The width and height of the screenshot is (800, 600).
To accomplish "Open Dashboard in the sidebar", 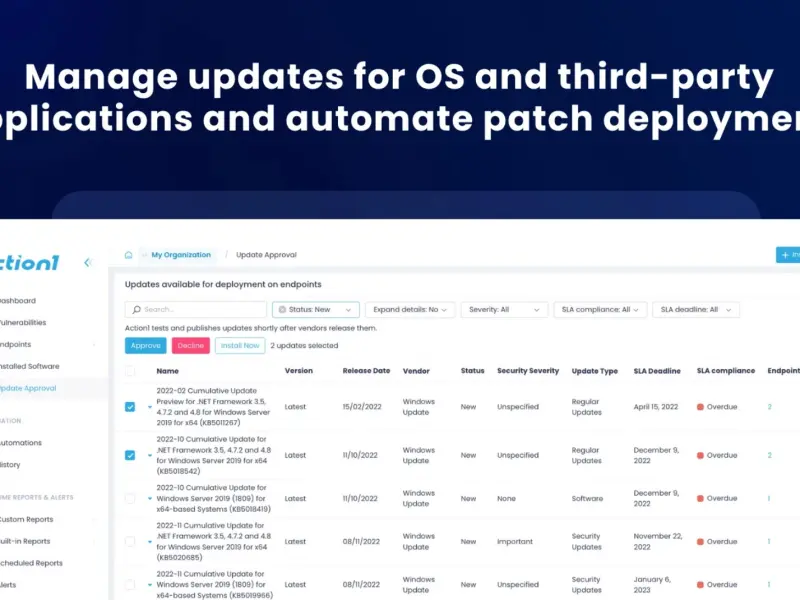I will [18, 301].
